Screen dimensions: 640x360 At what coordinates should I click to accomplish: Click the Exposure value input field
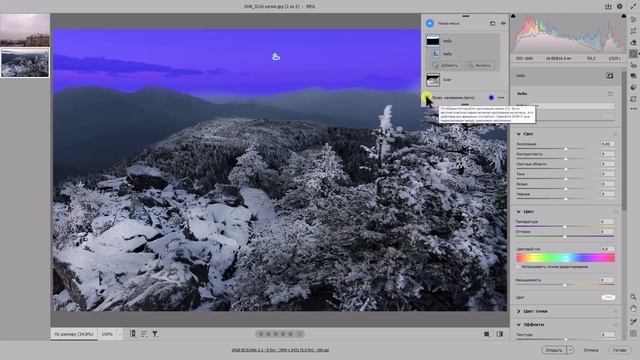[x=607, y=144]
